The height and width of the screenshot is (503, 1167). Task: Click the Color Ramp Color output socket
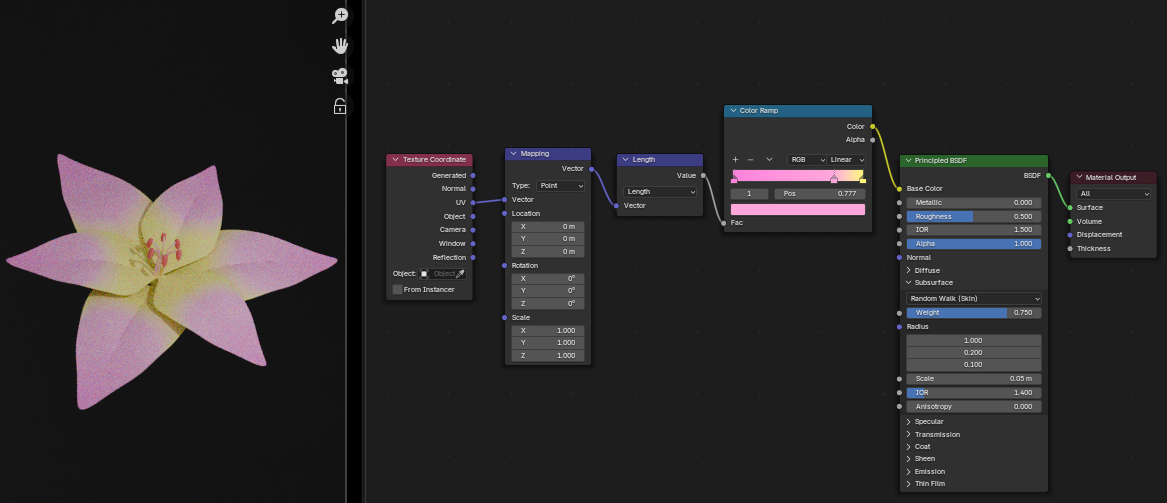pos(872,126)
